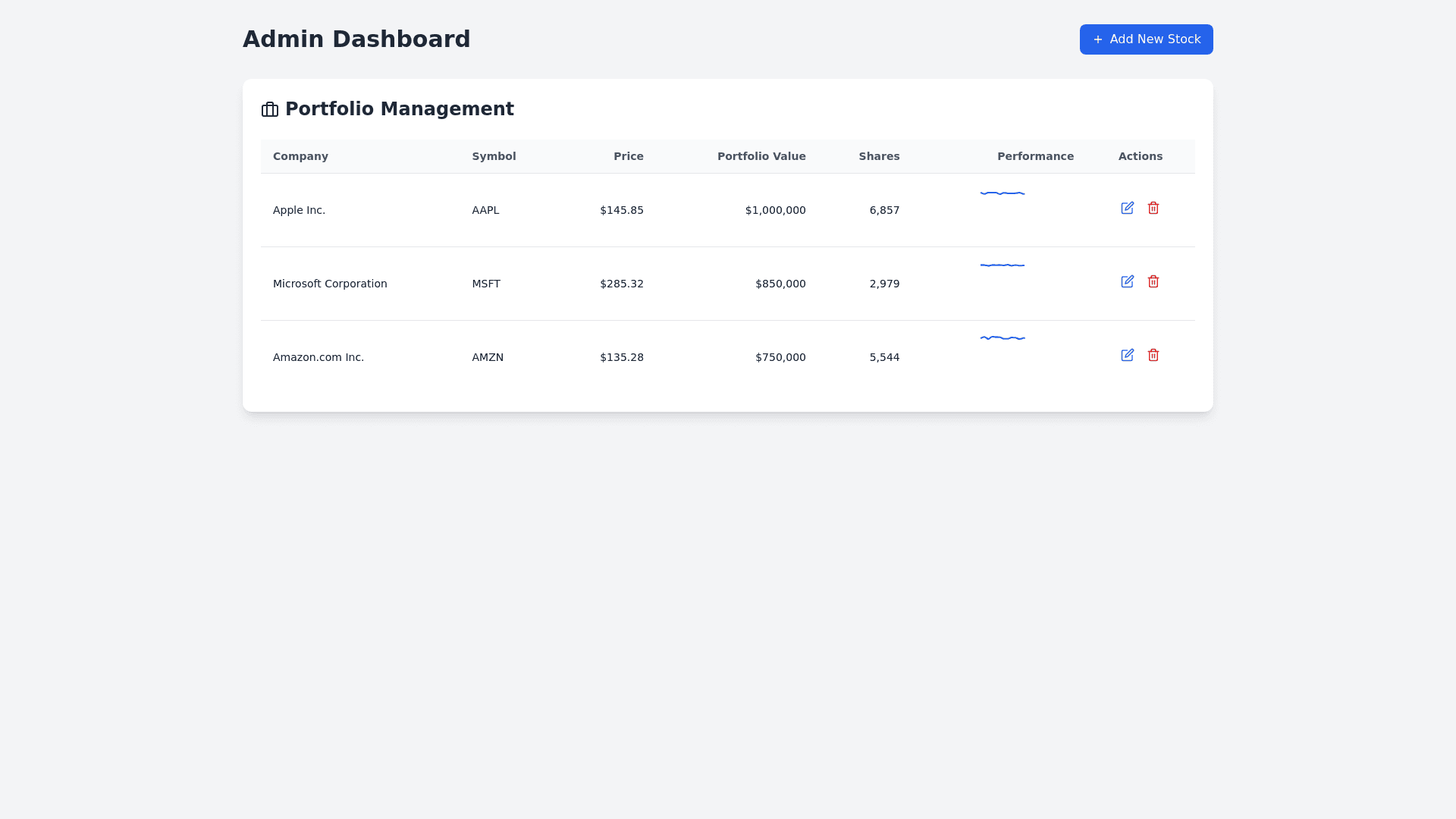Delete the Amazon.com Inc. row

[1153, 355]
